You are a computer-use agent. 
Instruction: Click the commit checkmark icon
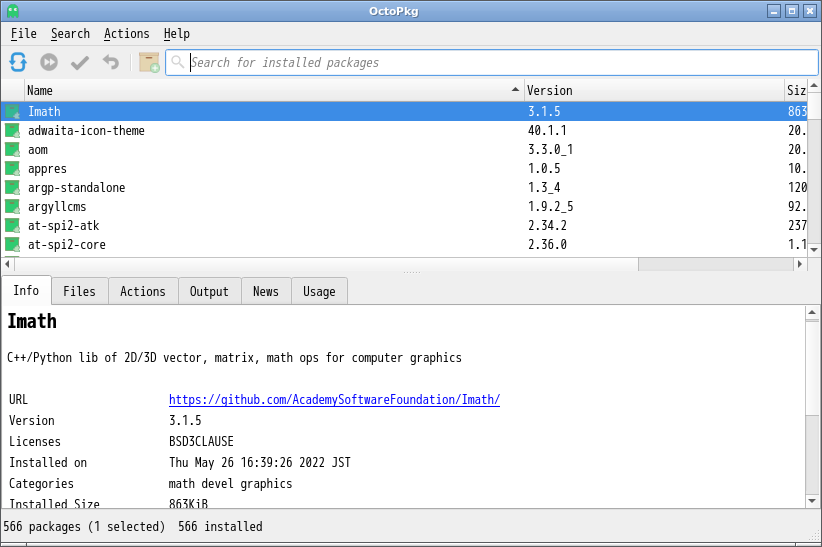coord(80,62)
